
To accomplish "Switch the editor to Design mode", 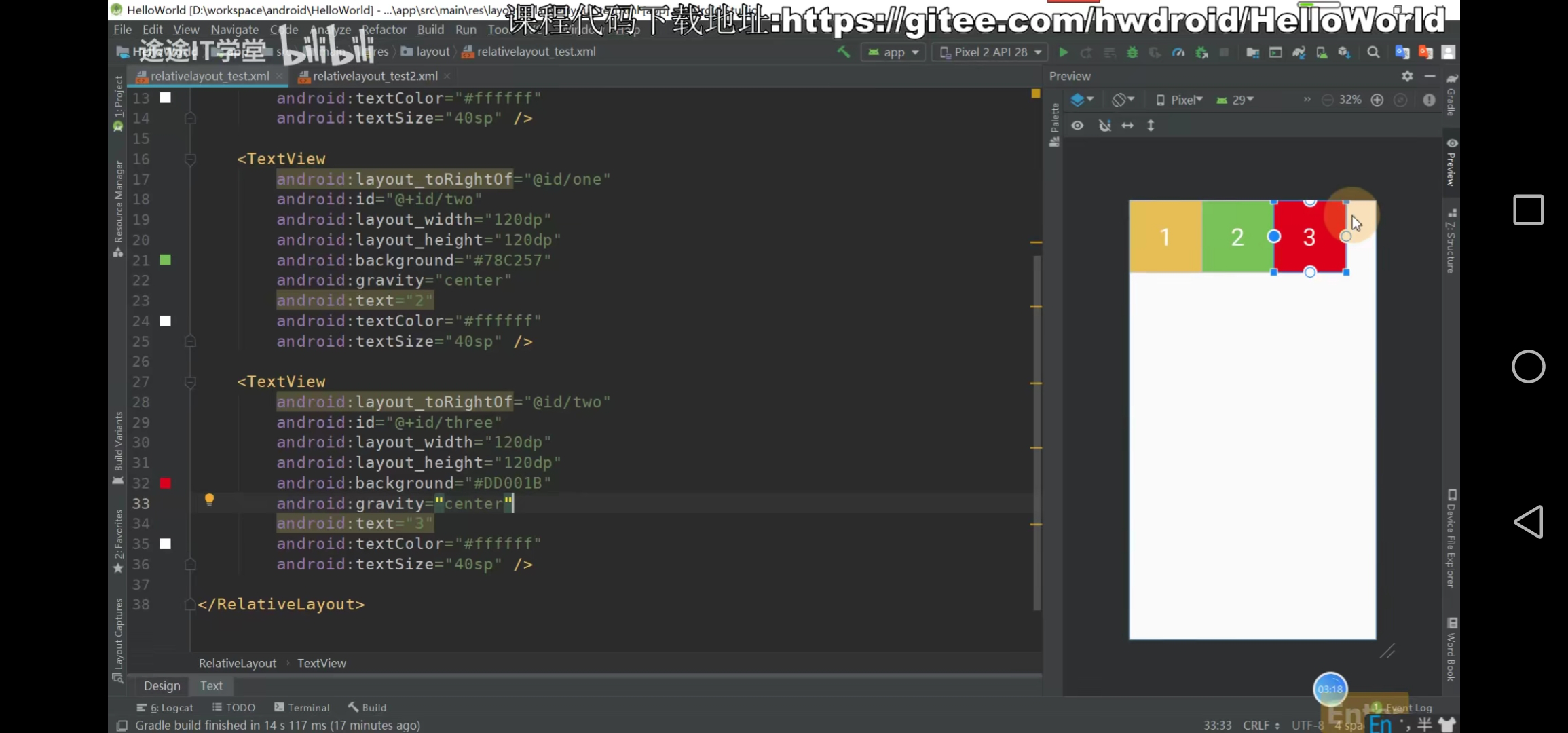I will click(x=162, y=685).
